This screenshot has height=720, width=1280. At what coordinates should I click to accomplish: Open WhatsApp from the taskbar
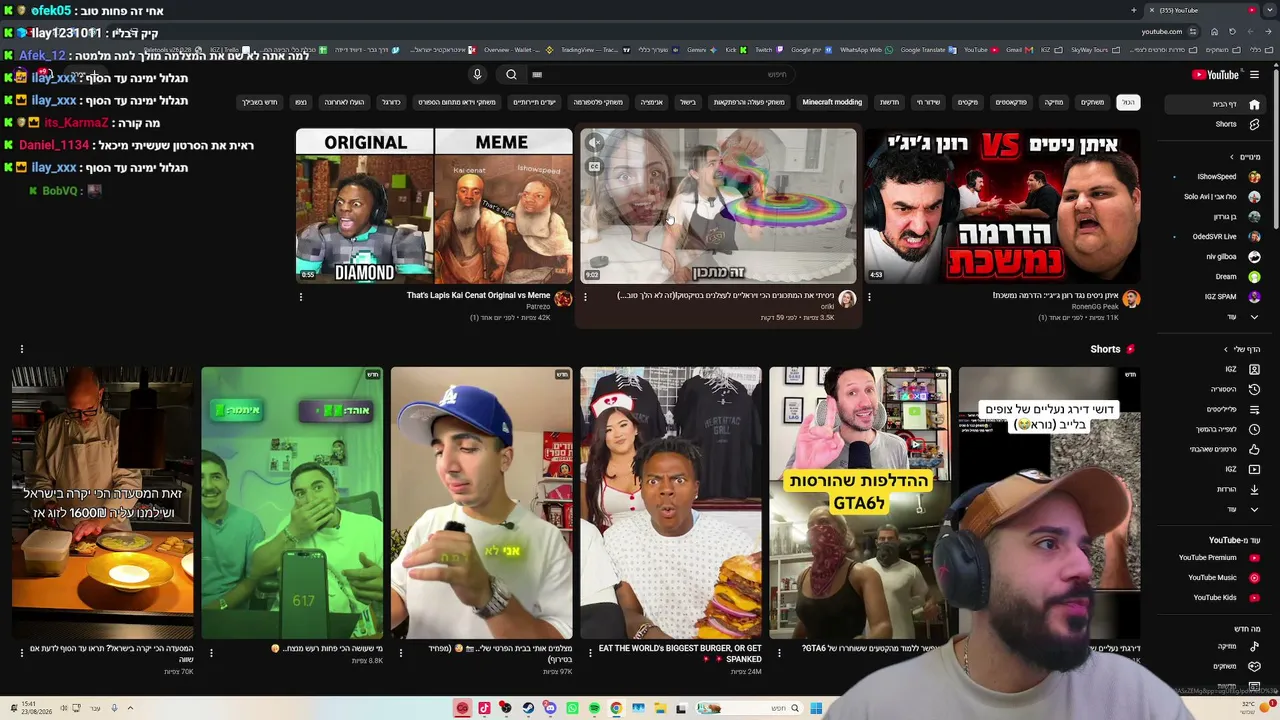tap(572, 708)
